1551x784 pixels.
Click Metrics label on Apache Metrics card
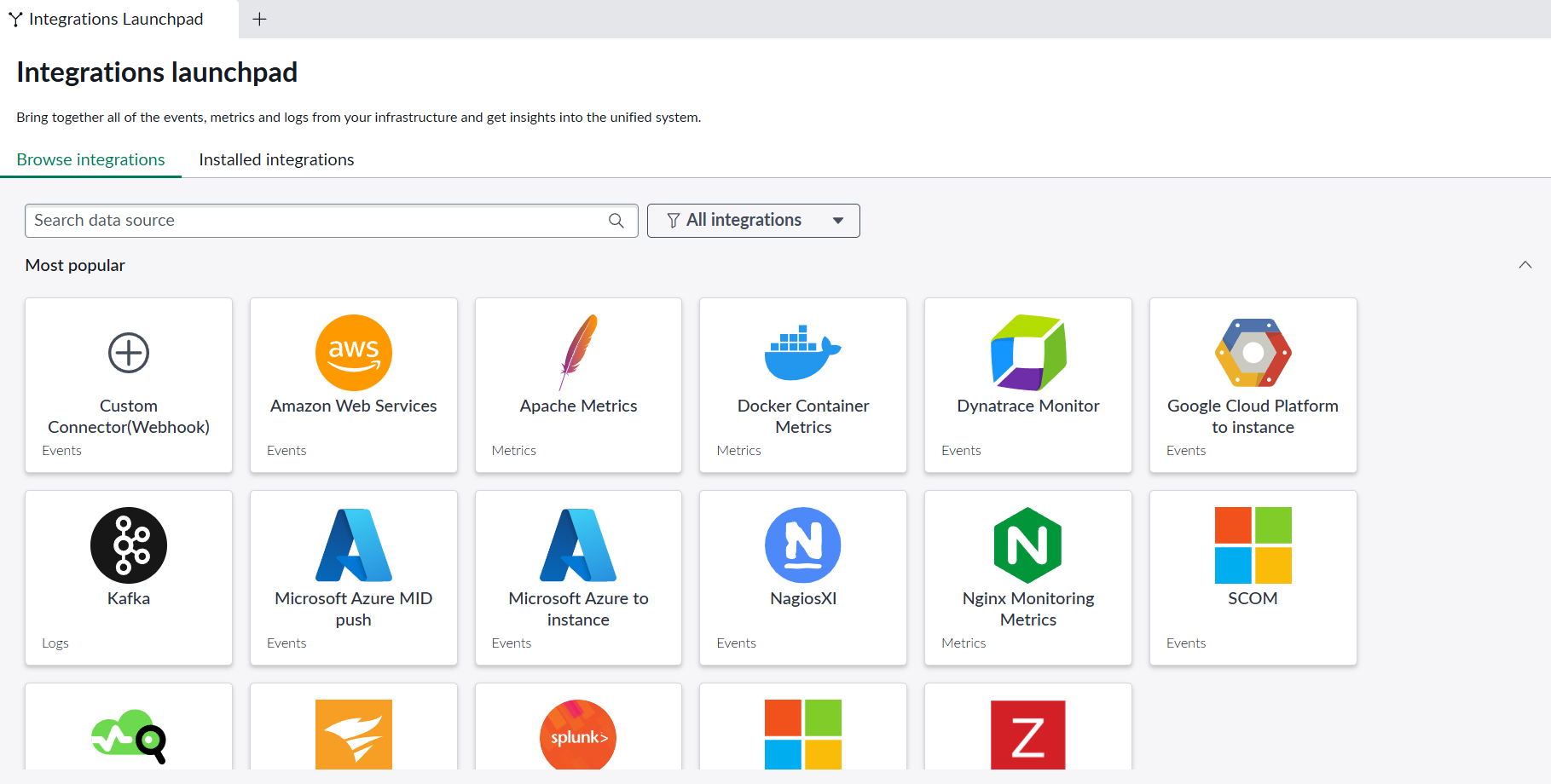pos(514,451)
